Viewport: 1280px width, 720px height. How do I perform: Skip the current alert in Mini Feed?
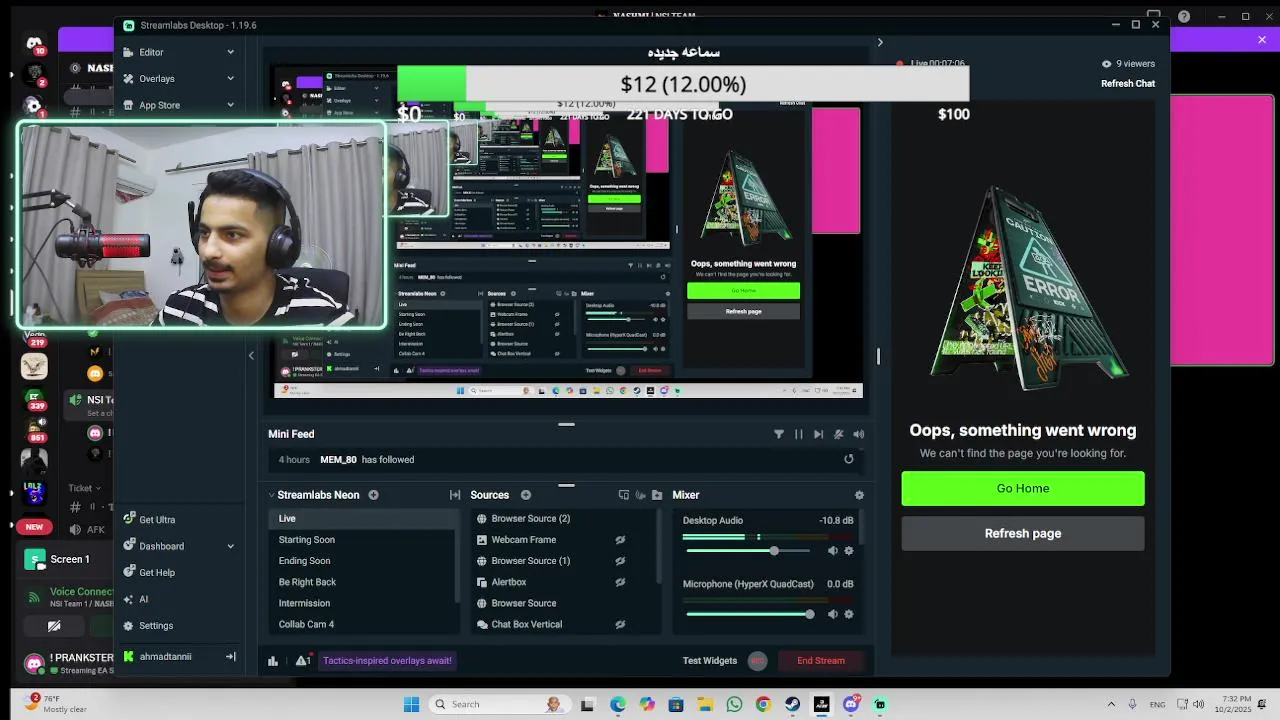click(x=818, y=434)
